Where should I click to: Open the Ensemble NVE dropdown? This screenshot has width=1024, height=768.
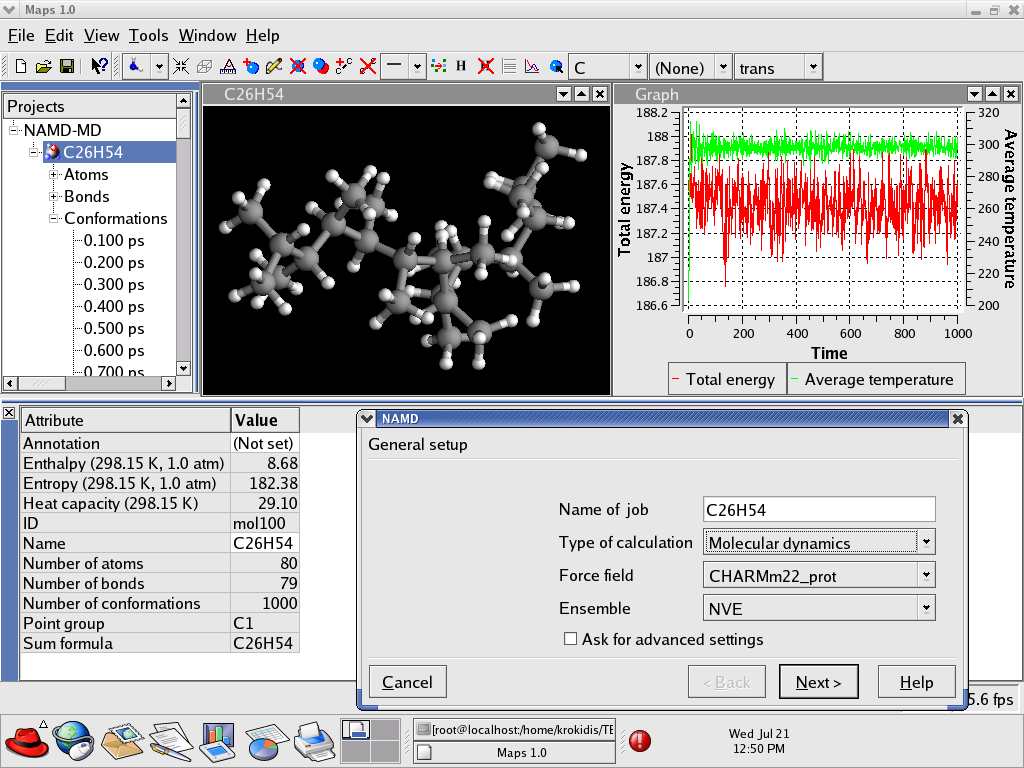tap(926, 608)
